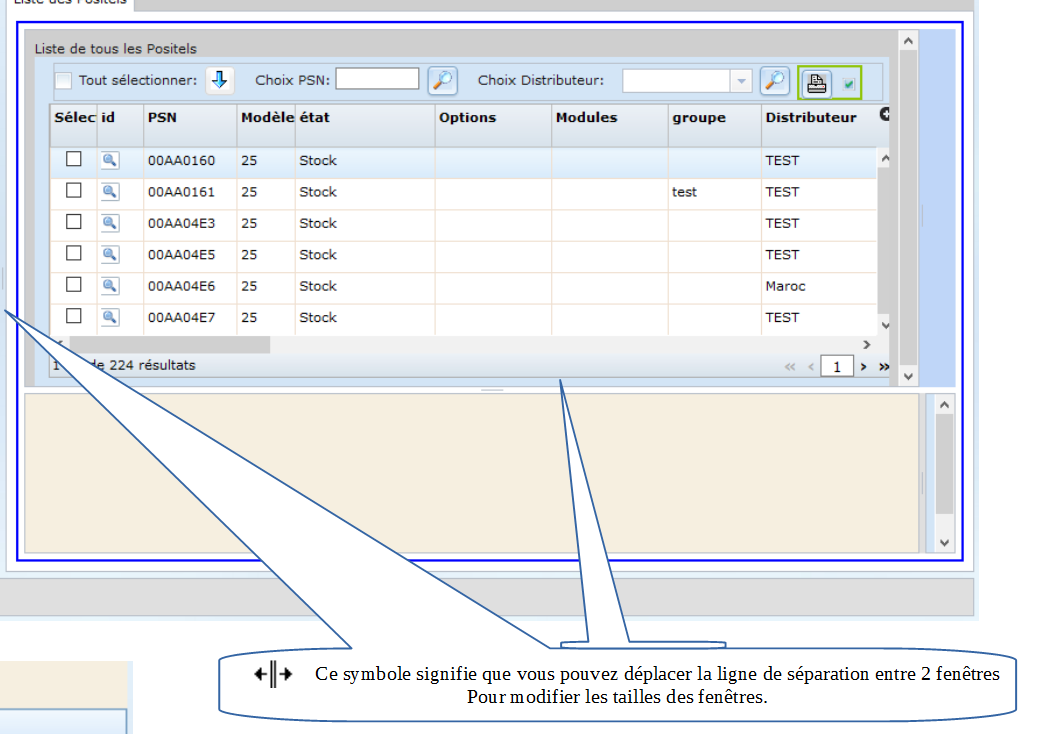Click in the Choix PSN text field
1047x734 pixels.
[x=378, y=79]
